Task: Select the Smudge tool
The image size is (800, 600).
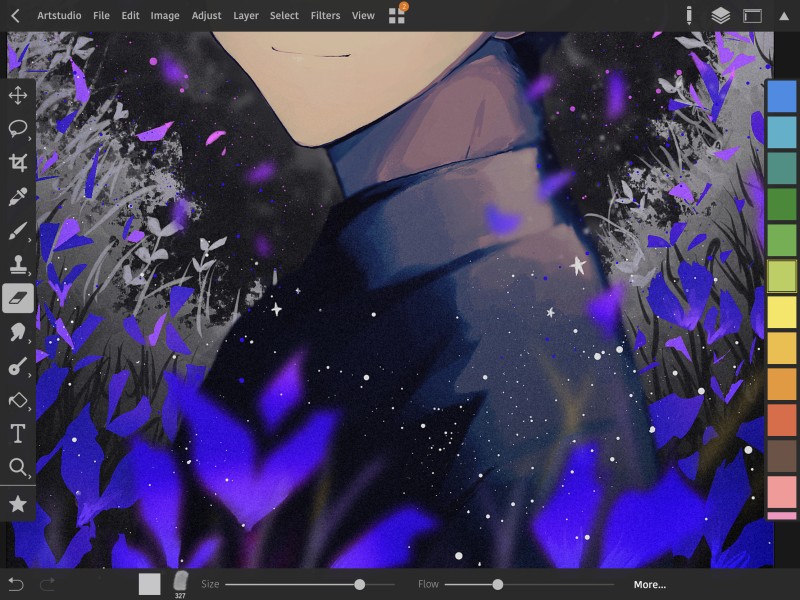Action: click(18, 332)
